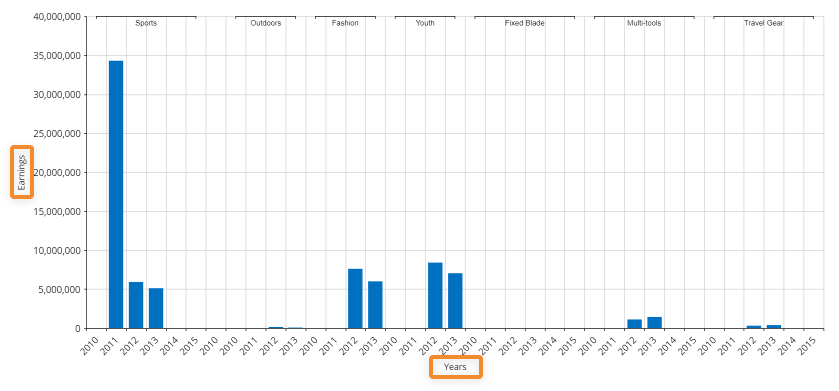Click the Fixed Blade group header
Viewport: 839px width, 391px height.
pyautogui.click(x=524, y=23)
